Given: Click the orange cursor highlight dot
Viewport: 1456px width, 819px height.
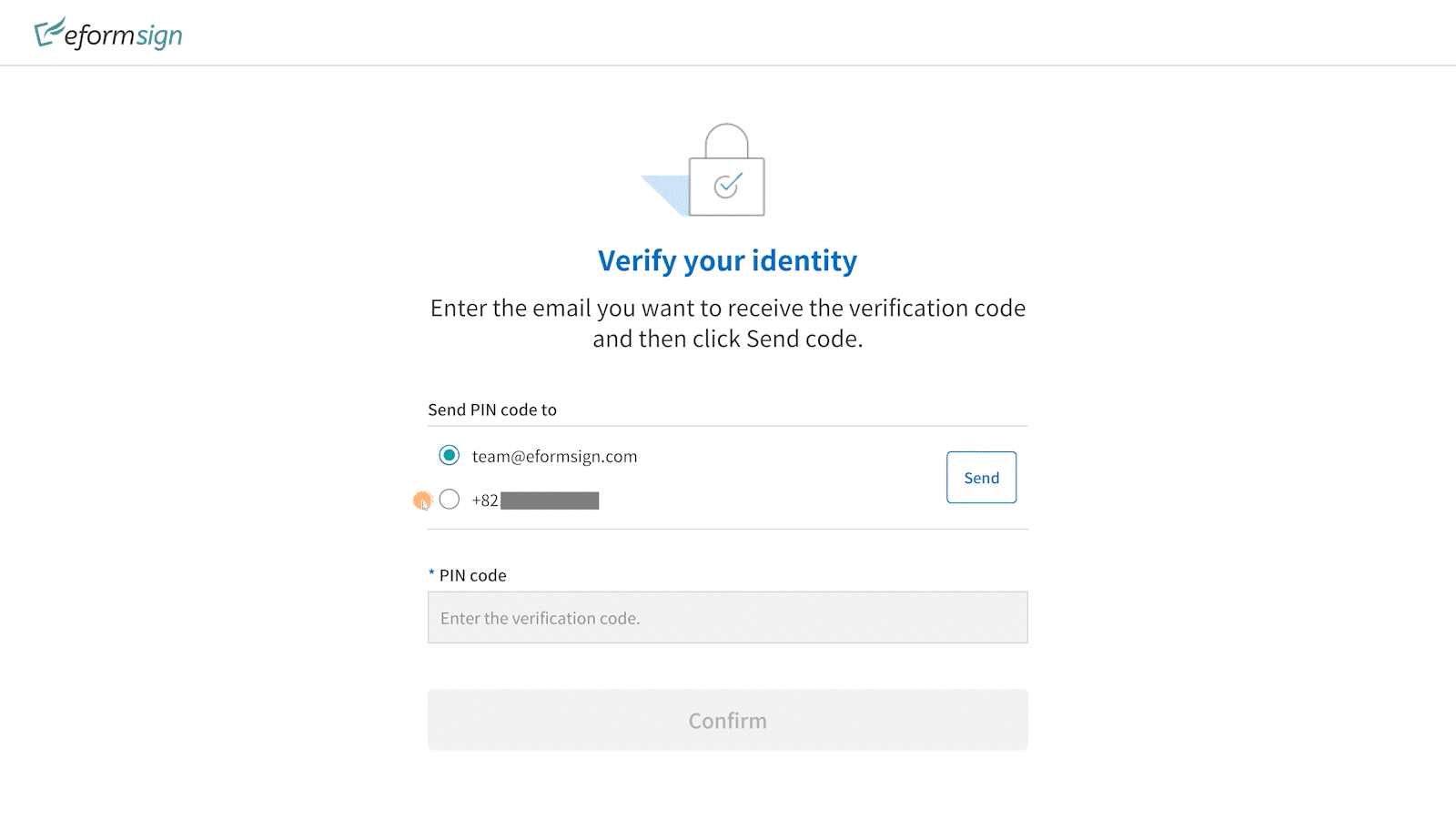Looking at the screenshot, I should (422, 500).
